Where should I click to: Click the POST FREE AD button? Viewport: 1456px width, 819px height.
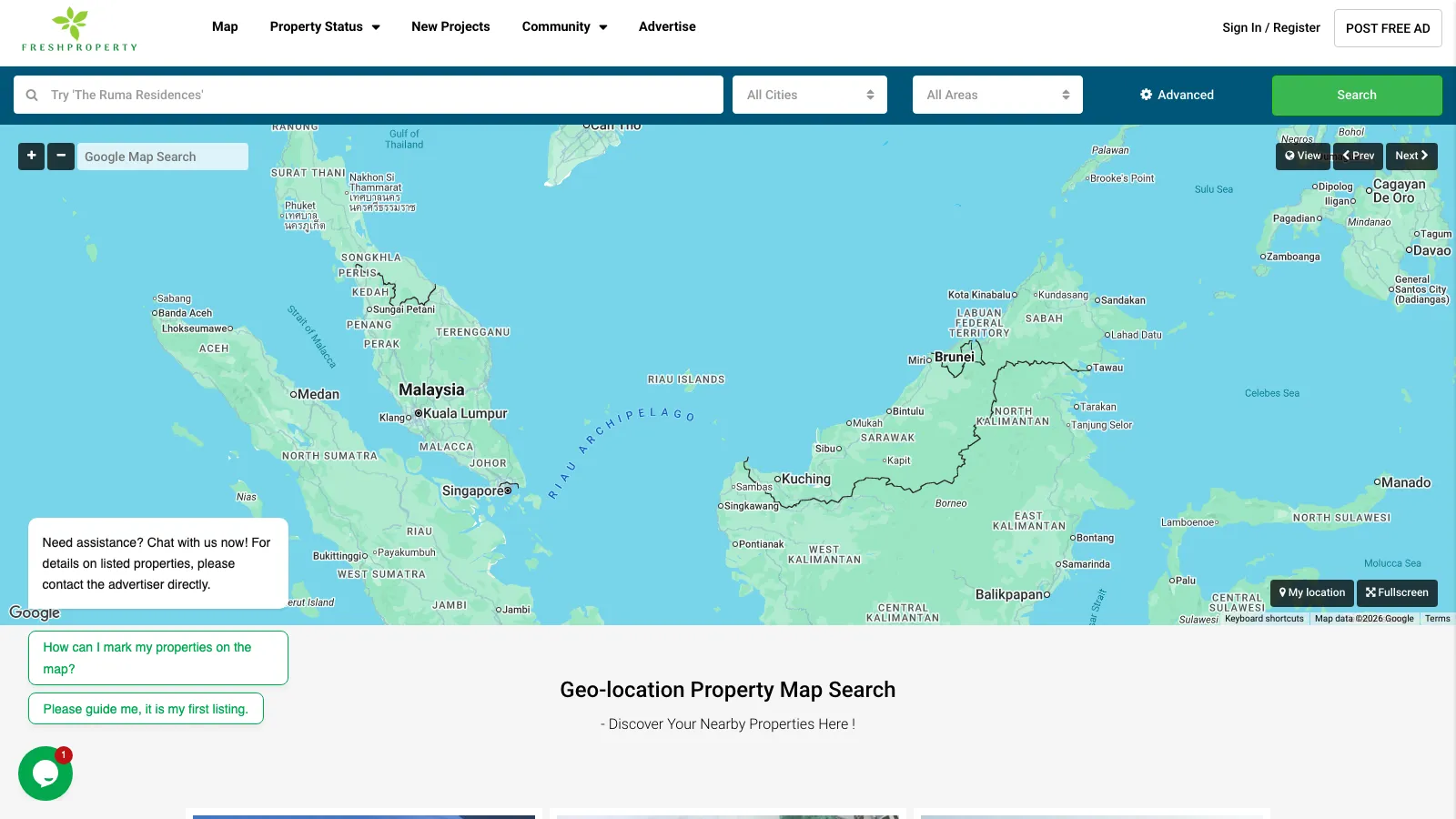pyautogui.click(x=1388, y=28)
